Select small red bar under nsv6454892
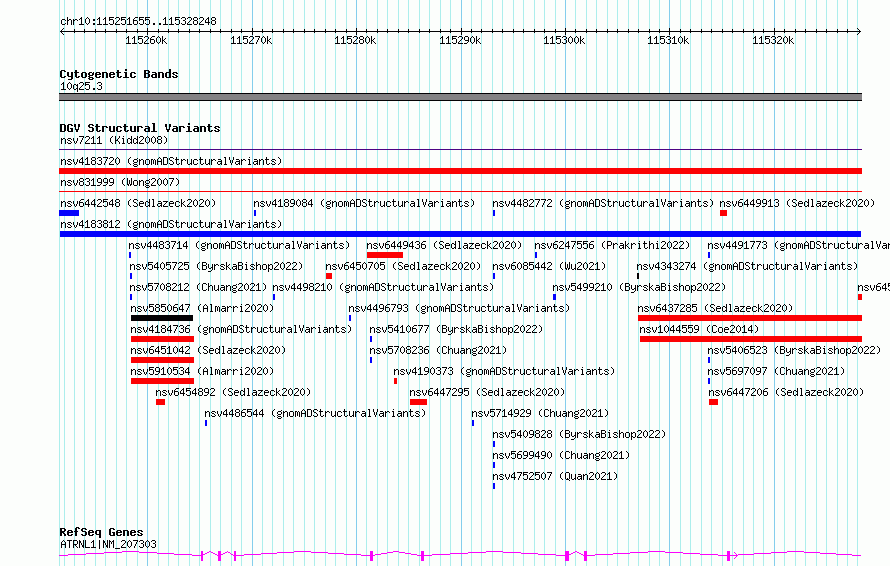The image size is (890, 566). [161, 402]
